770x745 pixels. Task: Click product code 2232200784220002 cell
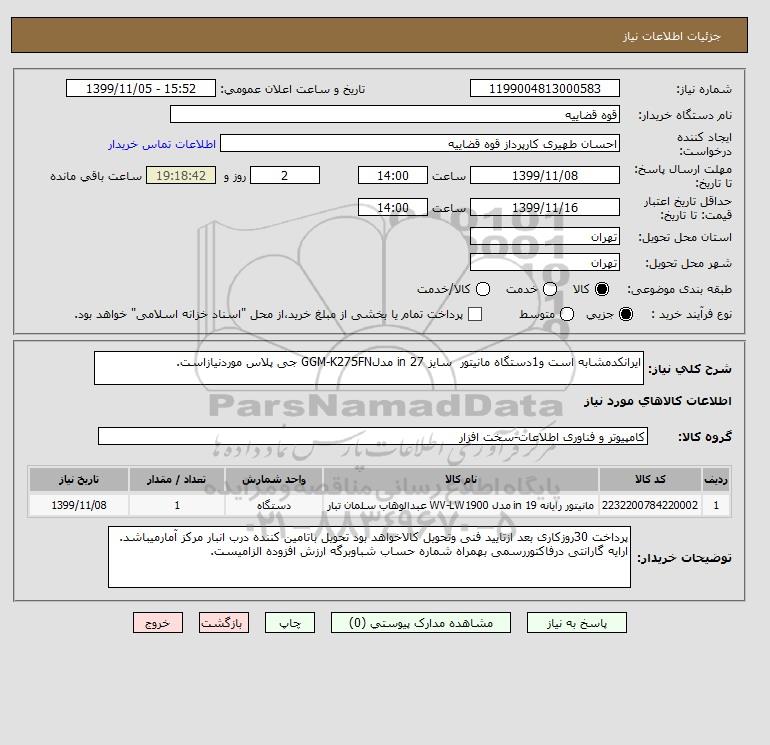pyautogui.click(x=650, y=505)
